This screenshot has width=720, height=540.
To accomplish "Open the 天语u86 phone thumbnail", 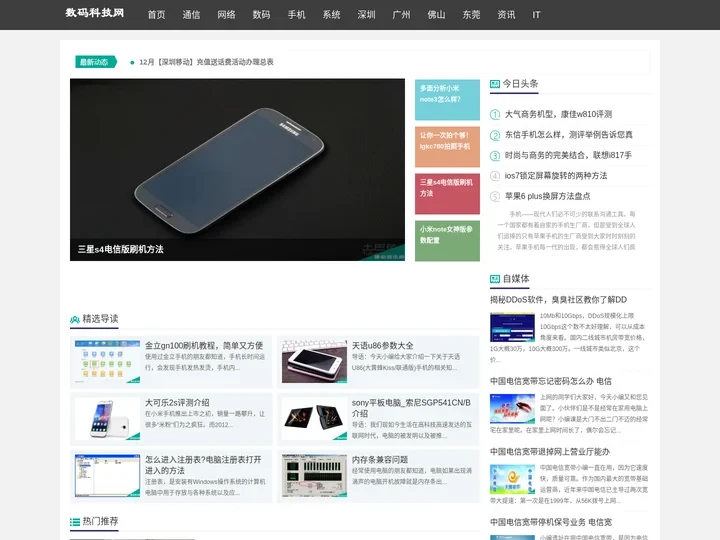I will [315, 362].
